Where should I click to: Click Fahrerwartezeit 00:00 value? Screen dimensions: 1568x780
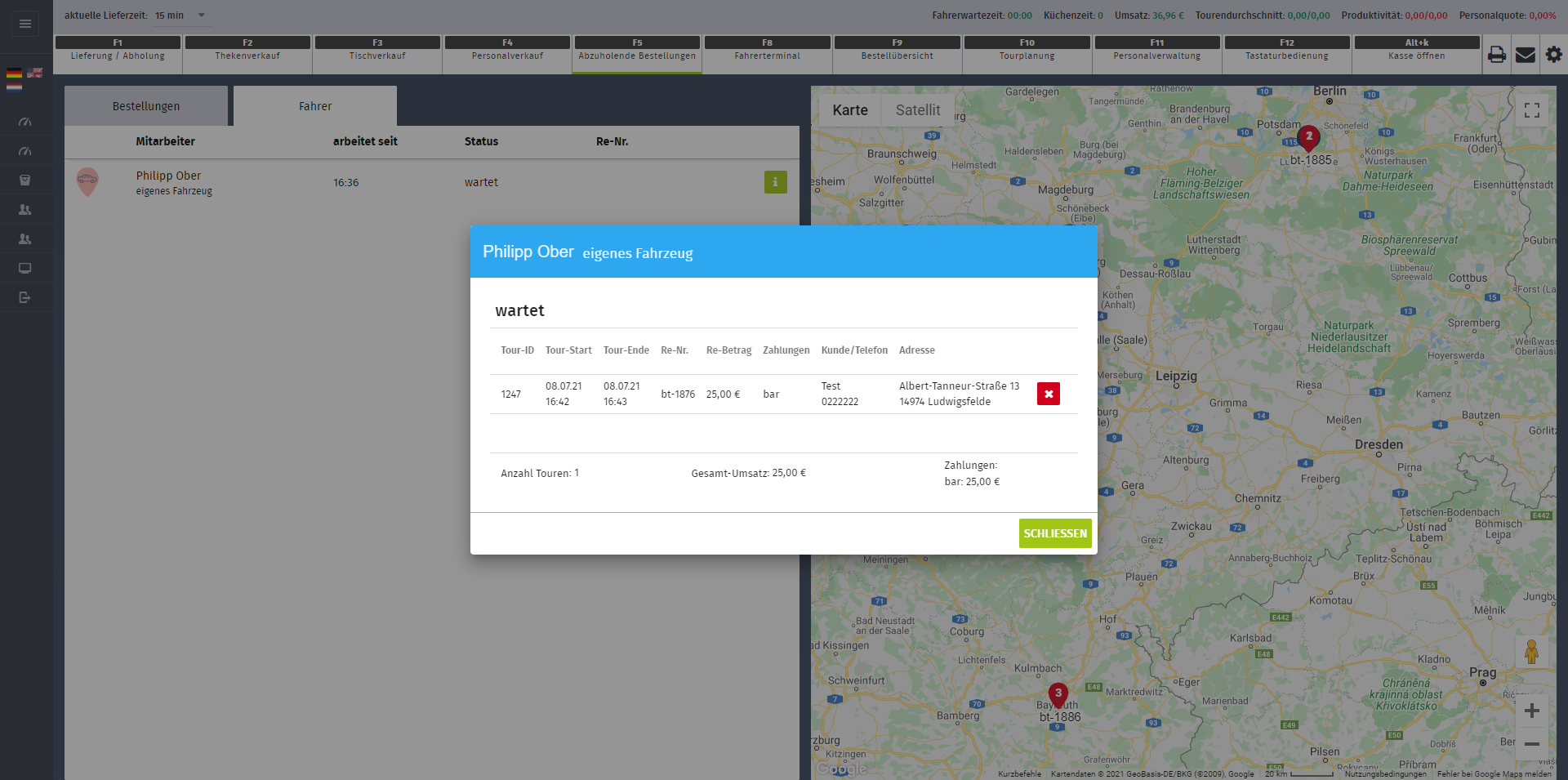point(1019,16)
